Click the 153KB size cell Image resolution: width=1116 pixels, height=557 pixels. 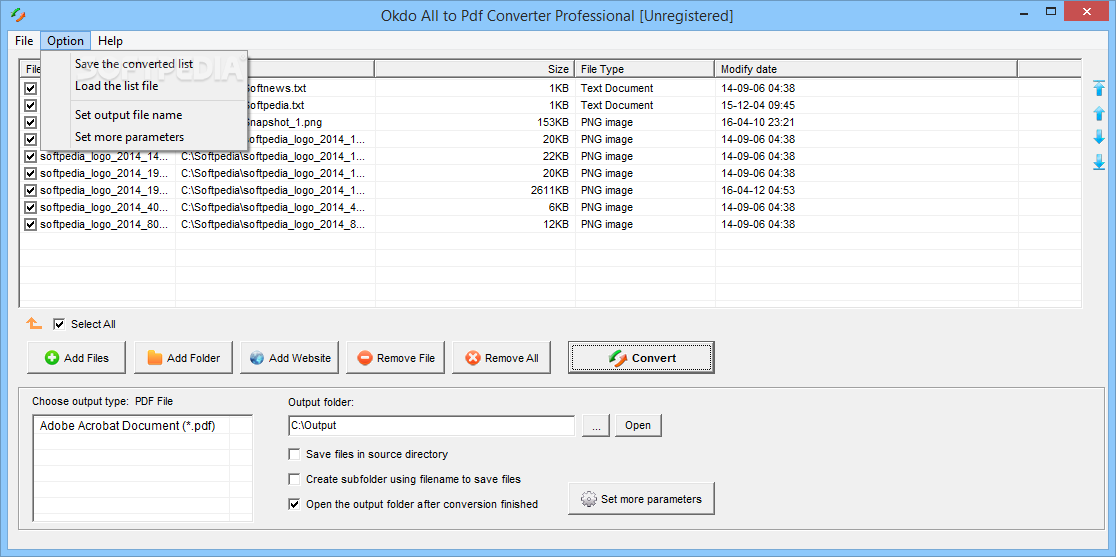(553, 122)
